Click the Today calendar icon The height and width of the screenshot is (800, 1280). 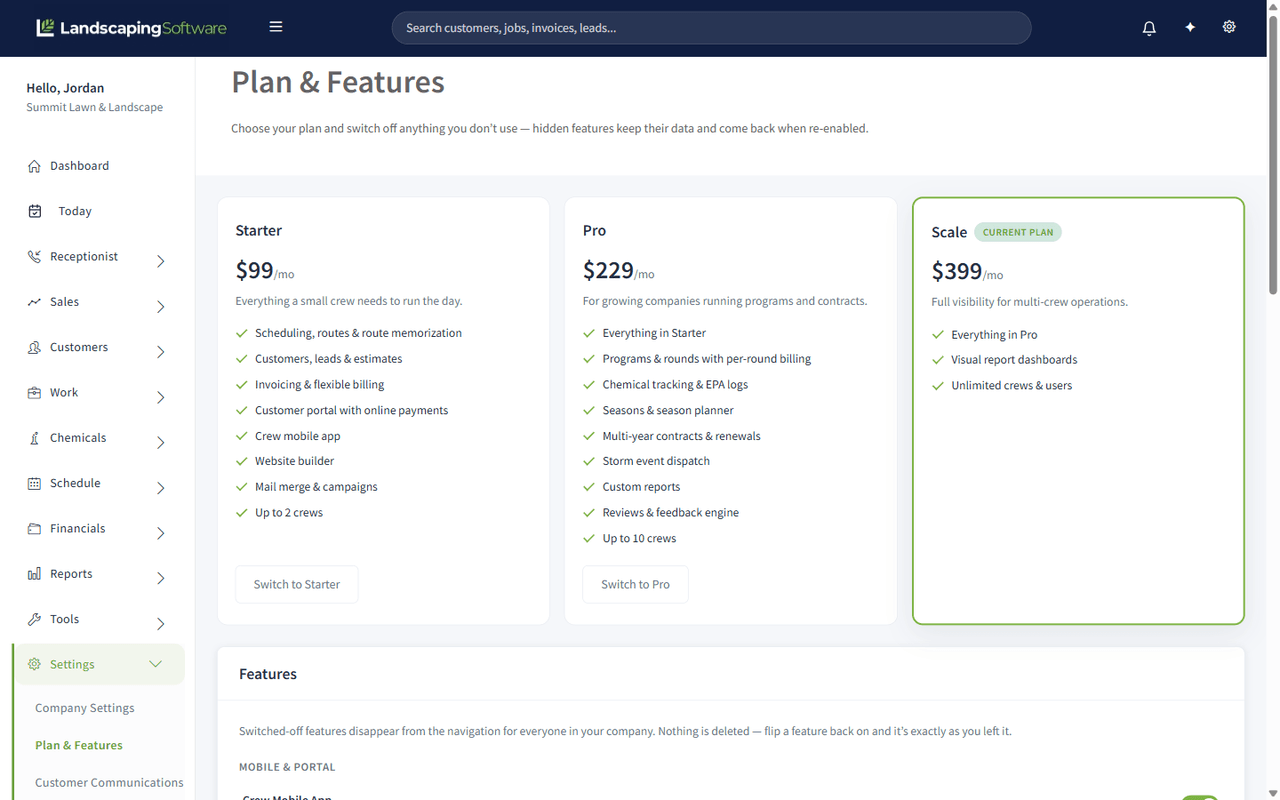pos(35,211)
